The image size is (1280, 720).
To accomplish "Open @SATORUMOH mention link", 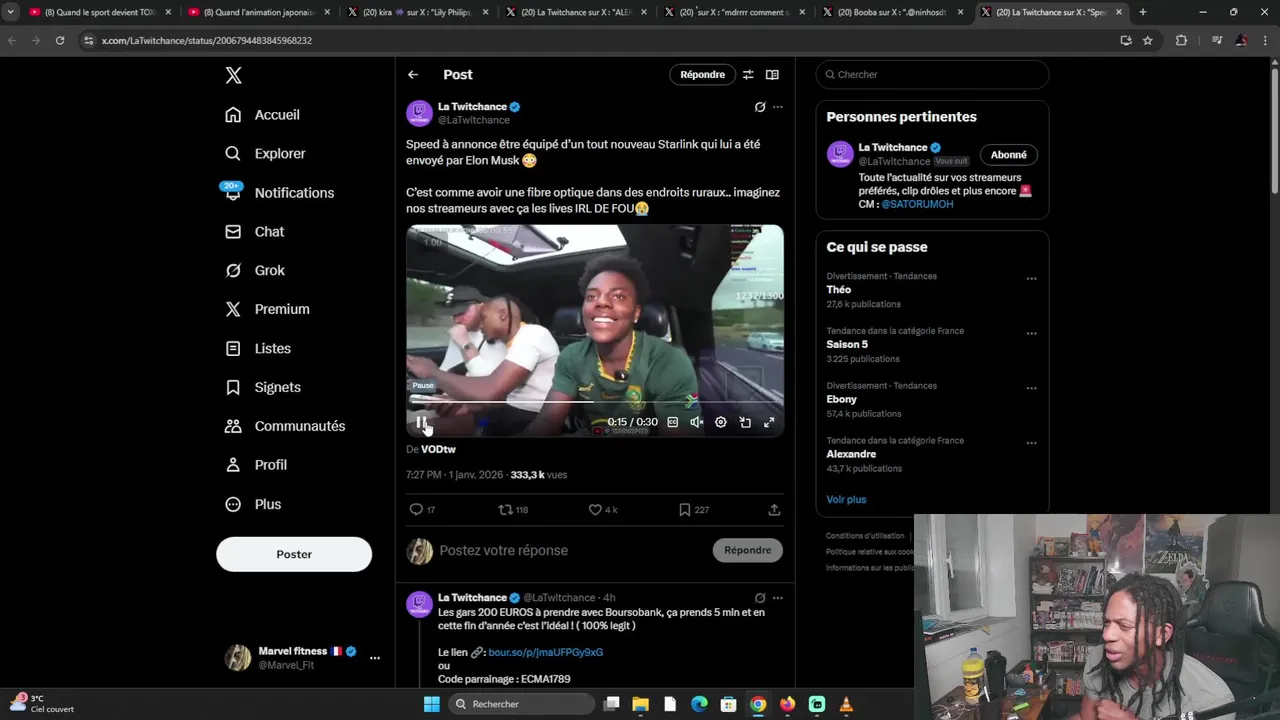I will click(917, 204).
